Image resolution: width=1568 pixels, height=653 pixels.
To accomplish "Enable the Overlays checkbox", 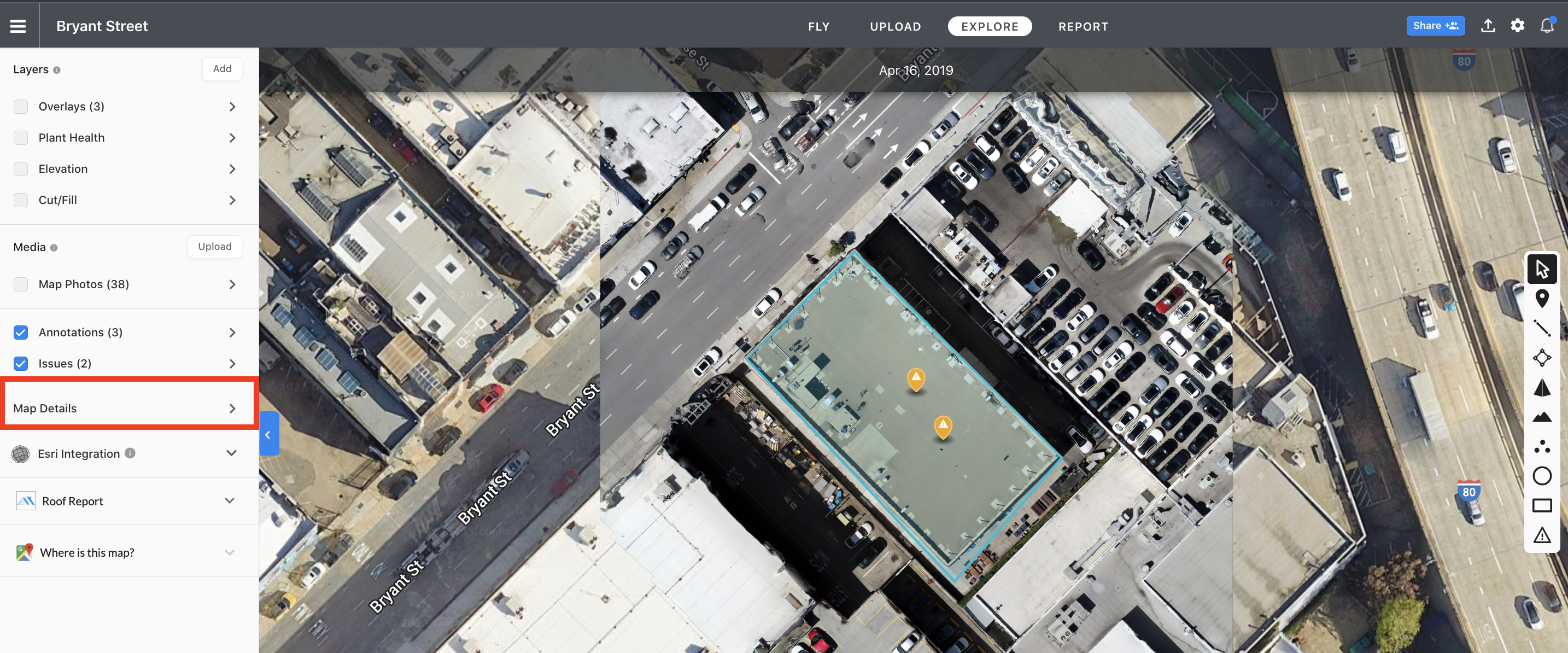I will click(21, 107).
